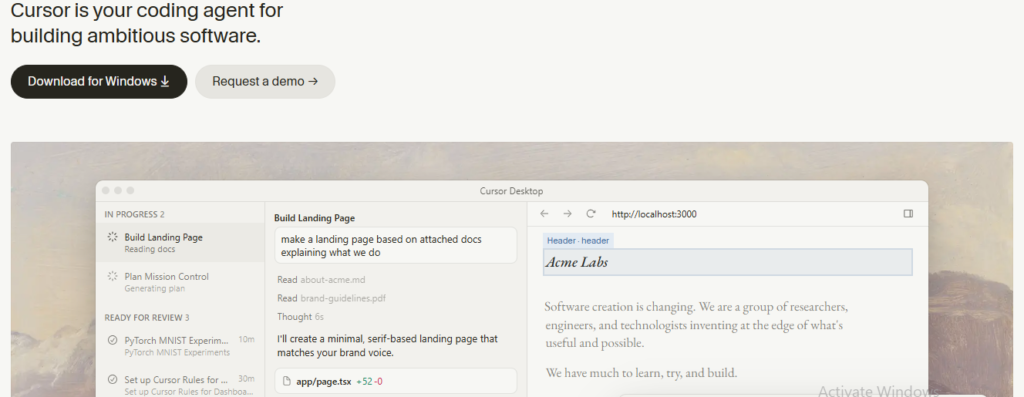This screenshot has height=397, width=1024.
Task: Click the forward arrow in preview browser
Action: click(568, 214)
